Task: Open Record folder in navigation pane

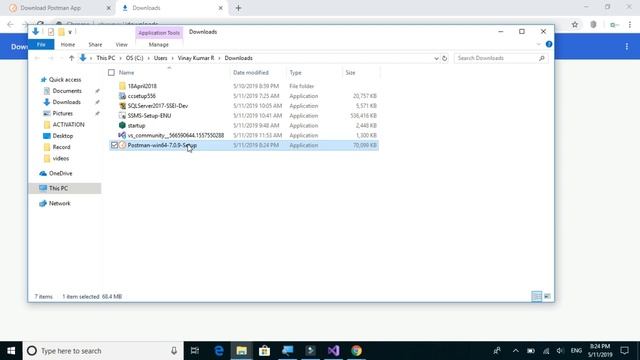Action: point(61,147)
